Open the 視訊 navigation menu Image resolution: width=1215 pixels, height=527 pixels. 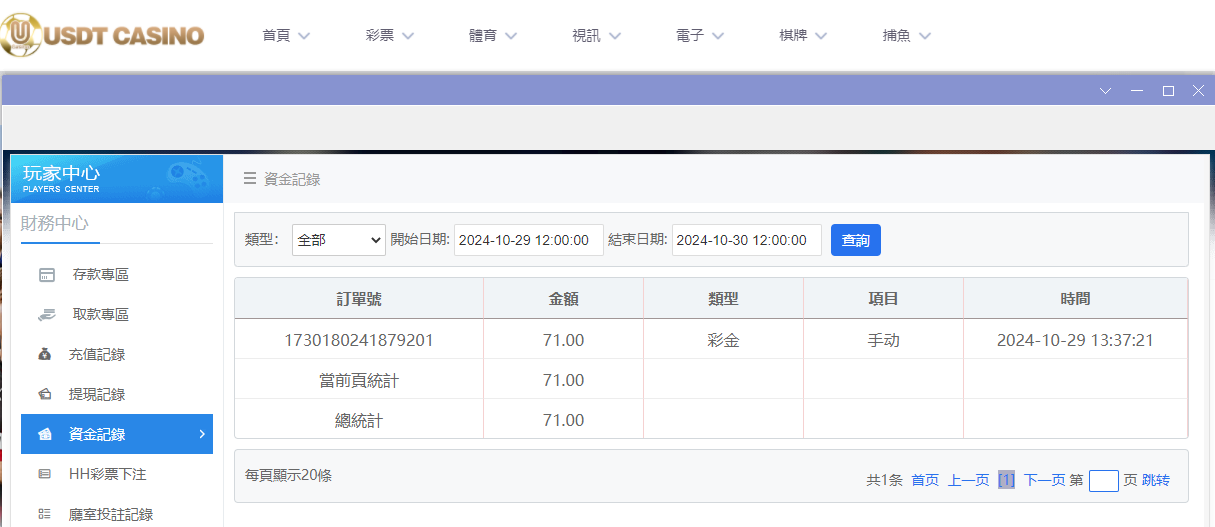tap(597, 35)
